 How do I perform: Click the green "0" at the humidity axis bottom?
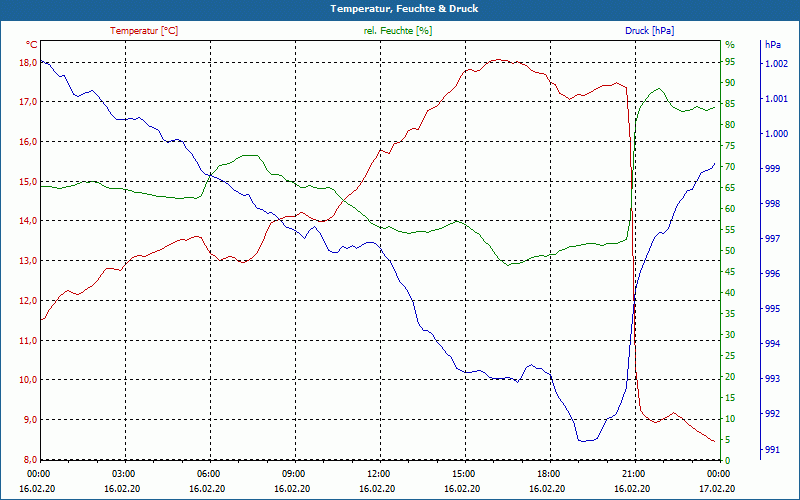pos(728,461)
